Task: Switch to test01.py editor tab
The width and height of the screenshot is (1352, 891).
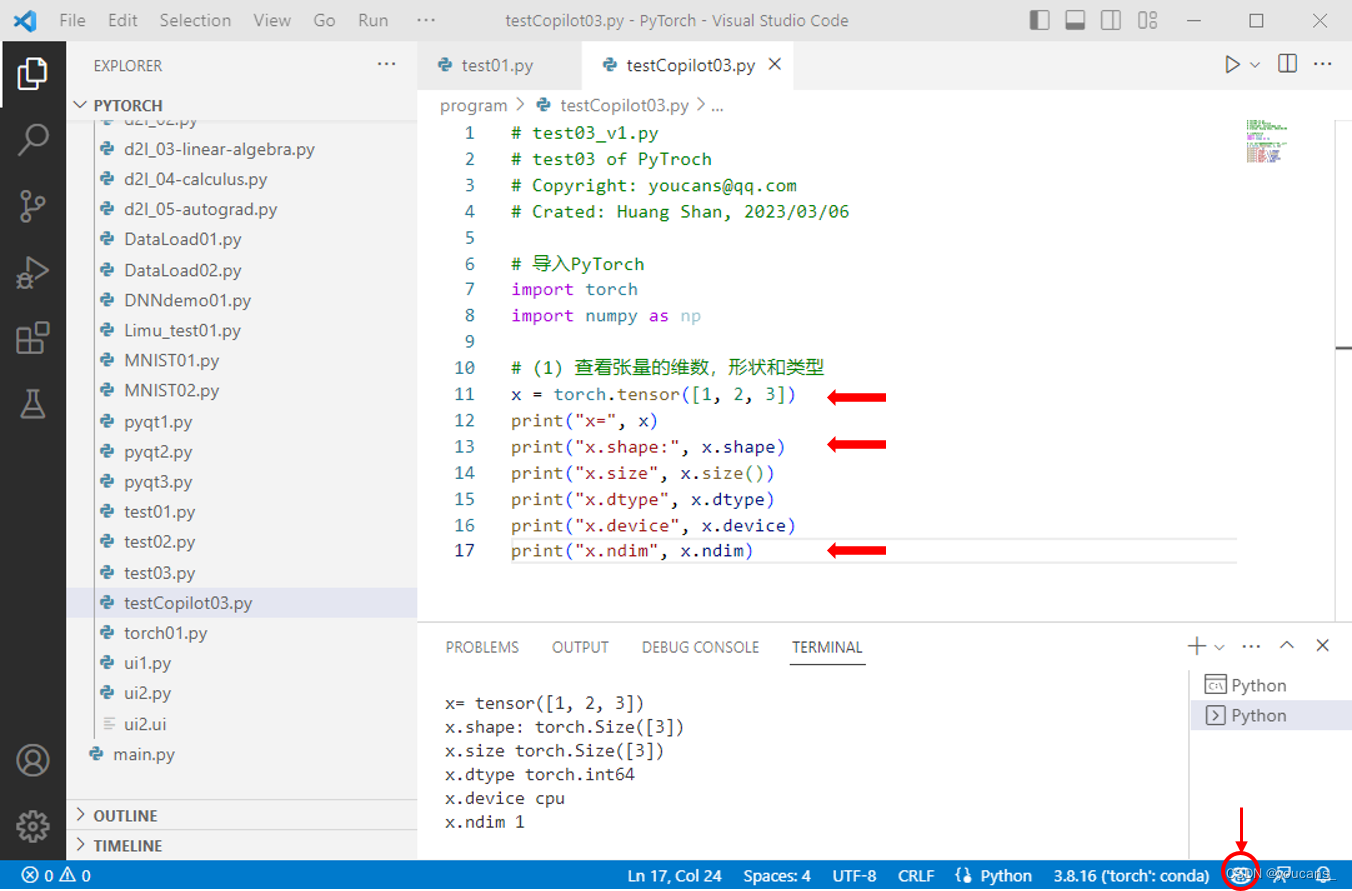Action: pyautogui.click(x=497, y=65)
